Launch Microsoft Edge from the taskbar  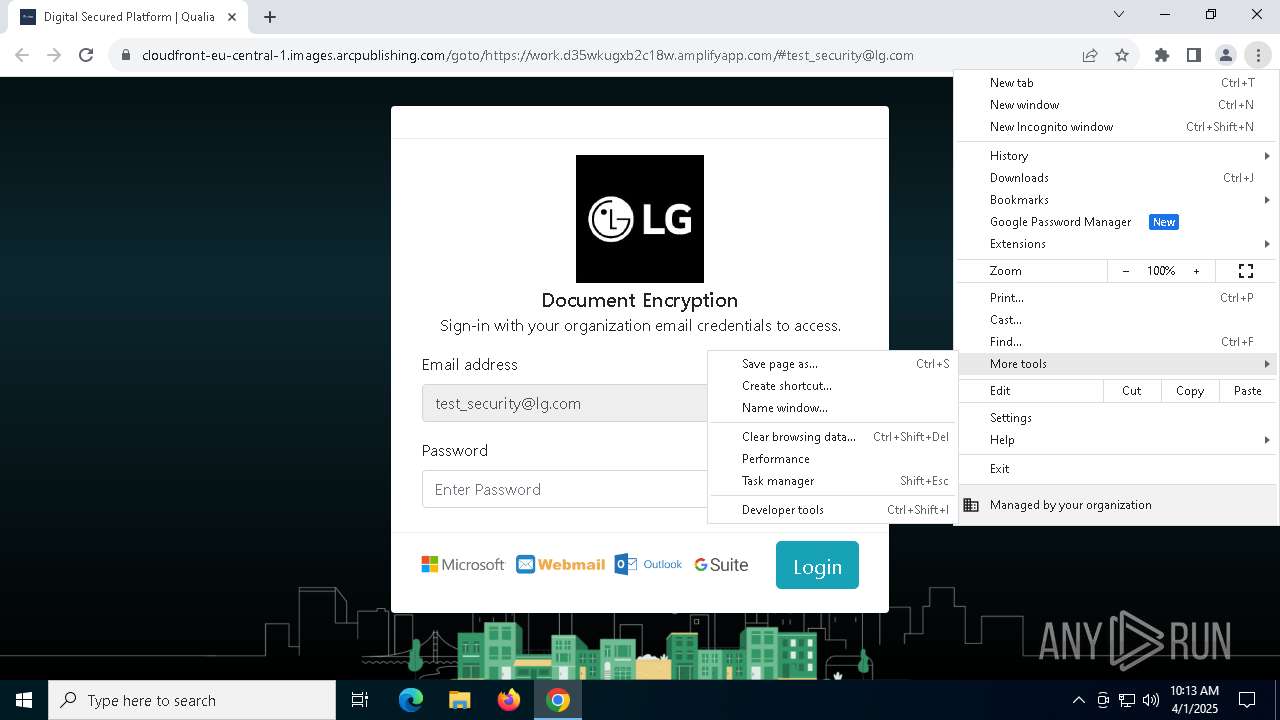(411, 700)
